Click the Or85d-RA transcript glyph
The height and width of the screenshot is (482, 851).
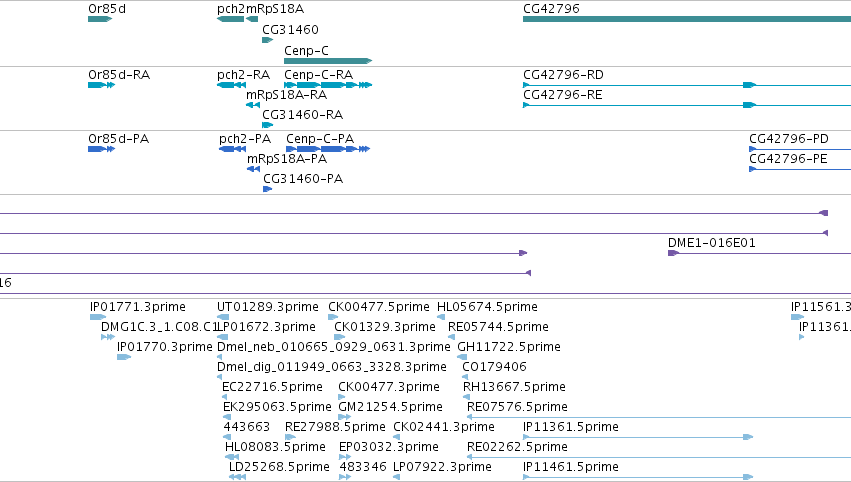(101, 85)
